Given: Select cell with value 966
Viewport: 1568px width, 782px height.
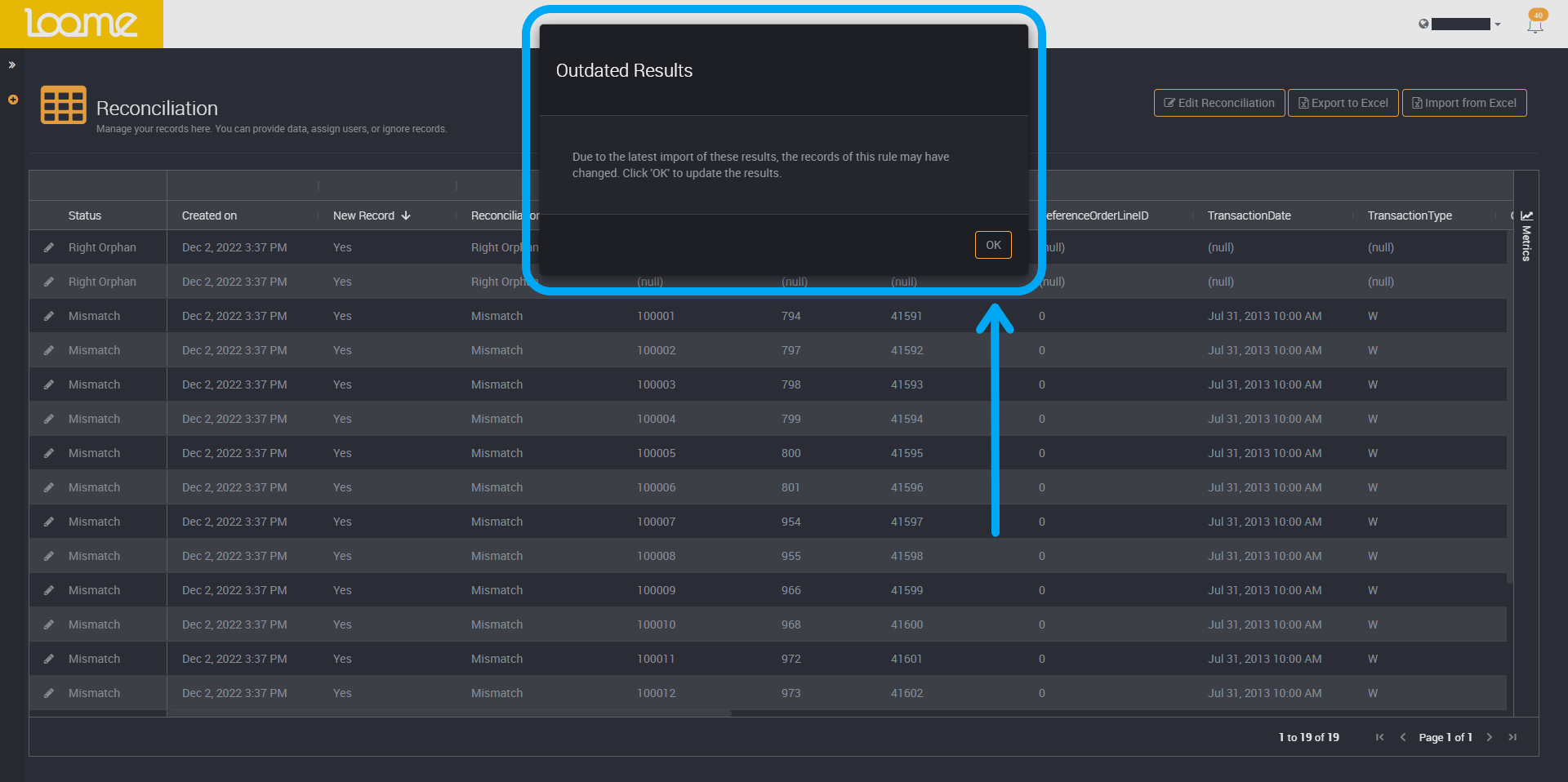Looking at the screenshot, I should pyautogui.click(x=791, y=590).
